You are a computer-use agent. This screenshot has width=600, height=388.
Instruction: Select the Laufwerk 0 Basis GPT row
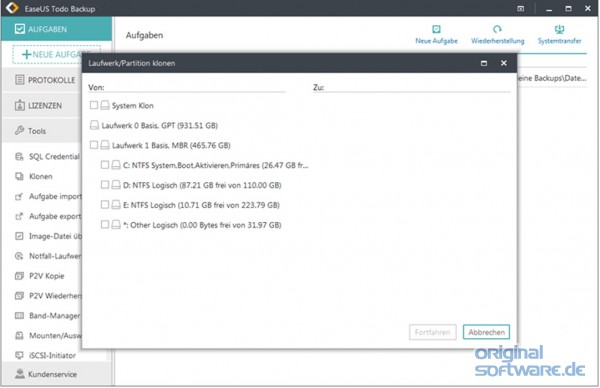160,125
